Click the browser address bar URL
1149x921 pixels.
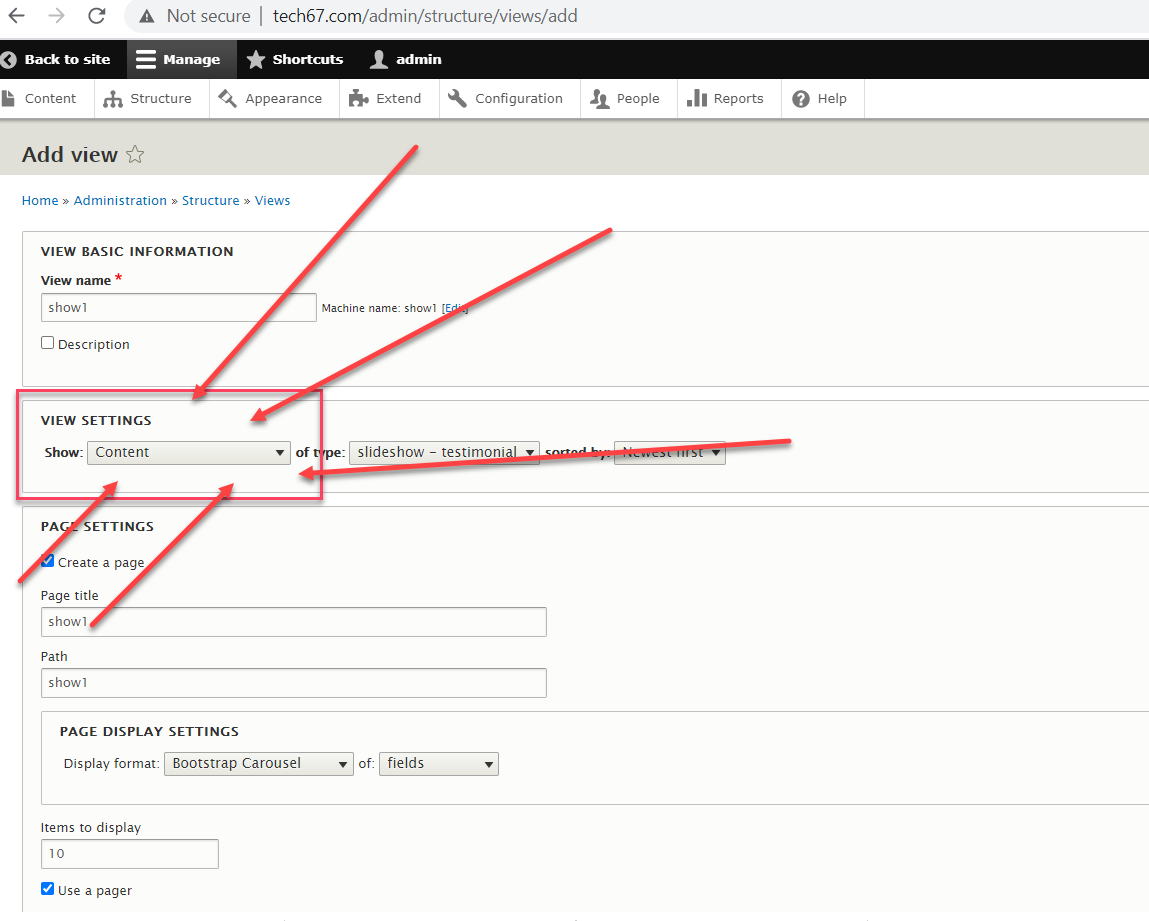click(425, 16)
